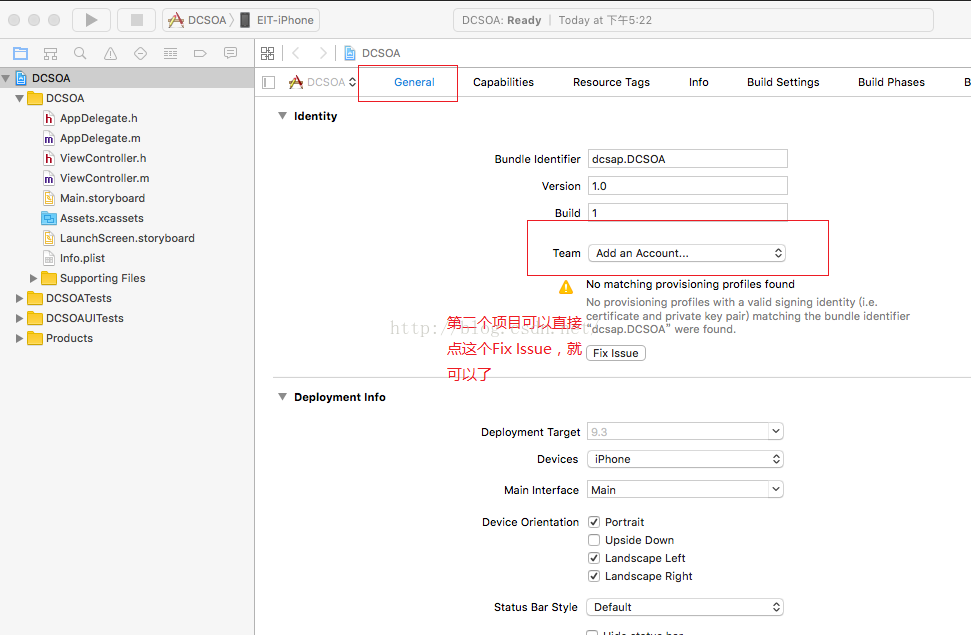Open the Devices iPhone dropdown

tap(685, 459)
